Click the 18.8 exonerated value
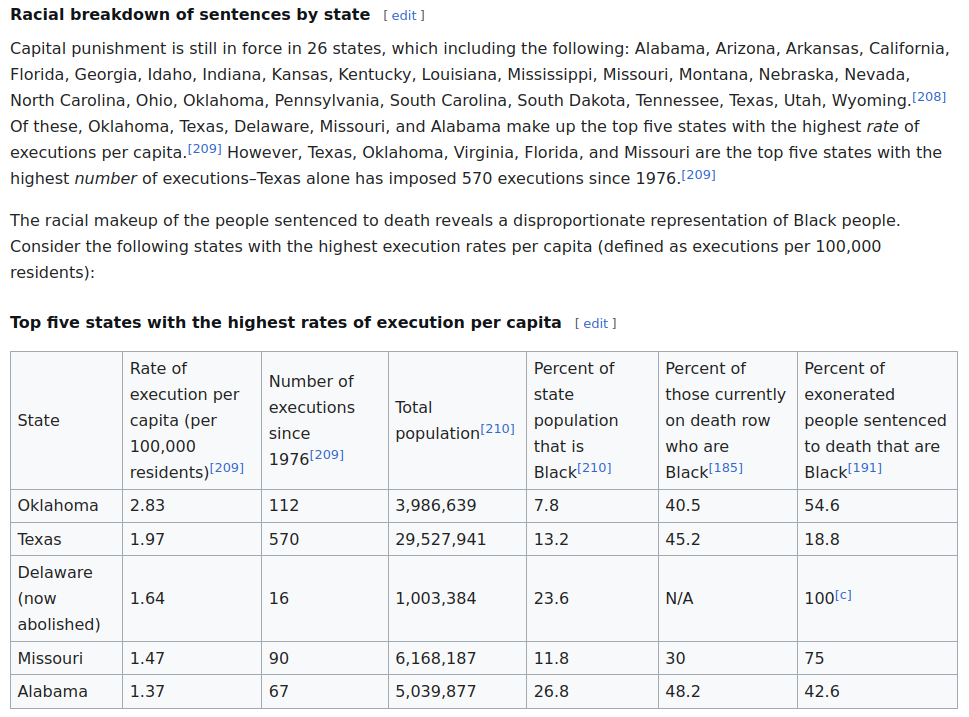The image size is (969, 717). (822, 539)
